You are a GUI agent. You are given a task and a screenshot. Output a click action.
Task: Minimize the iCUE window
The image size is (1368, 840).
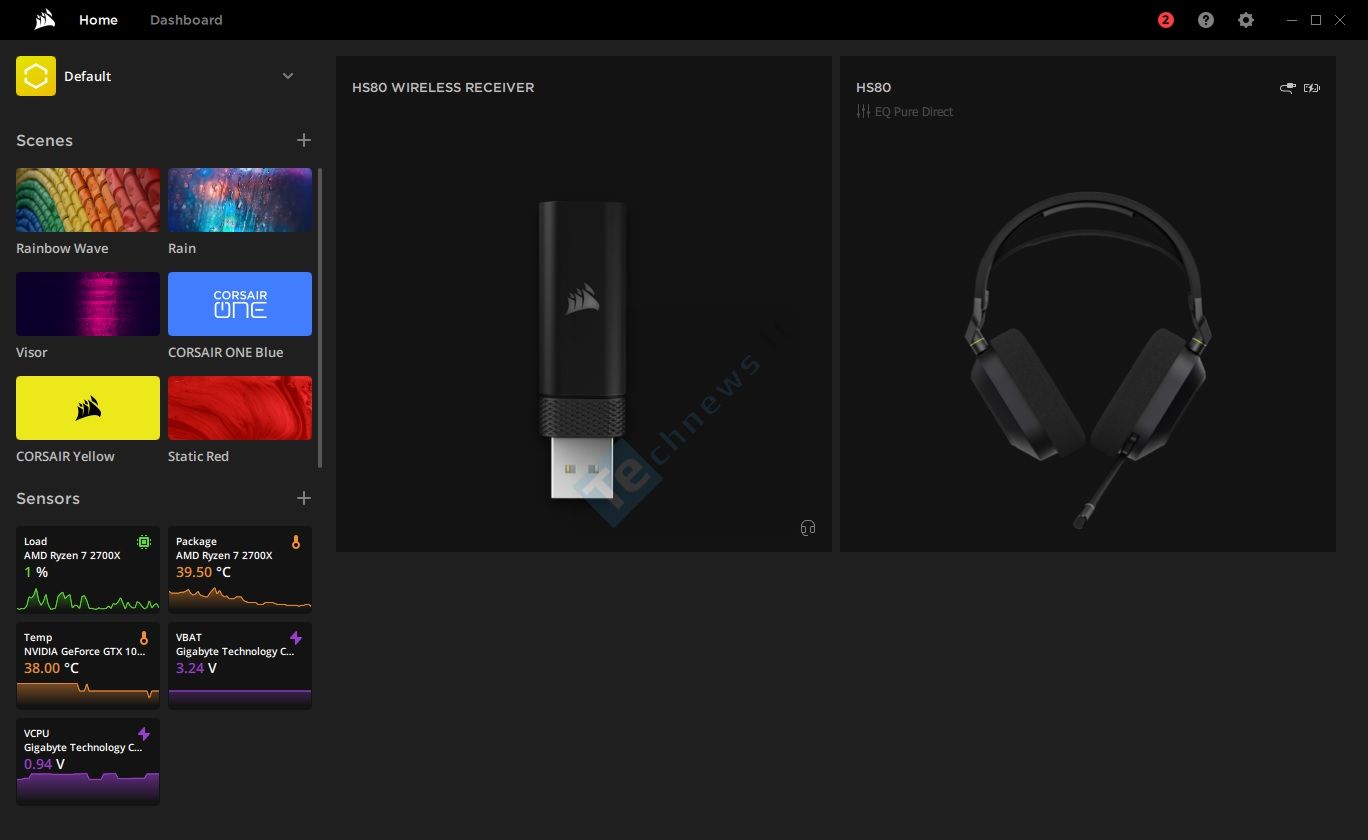click(1291, 20)
